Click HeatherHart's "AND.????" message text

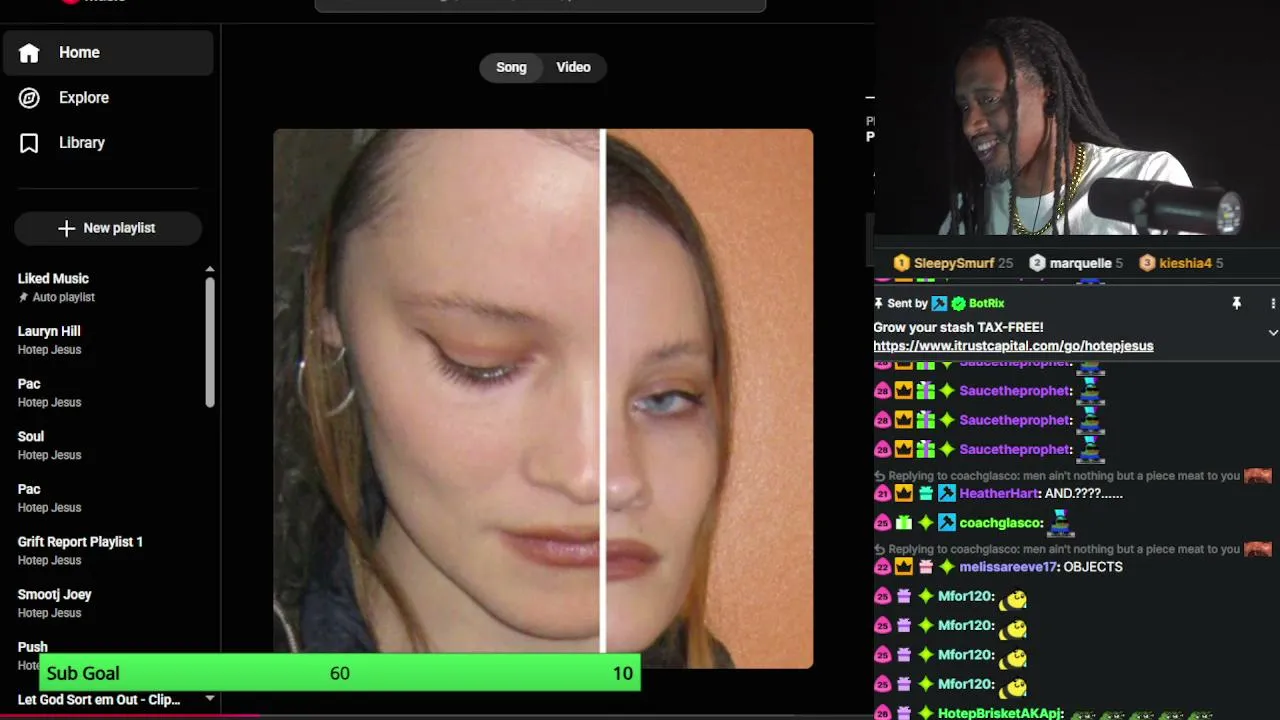click(1083, 493)
